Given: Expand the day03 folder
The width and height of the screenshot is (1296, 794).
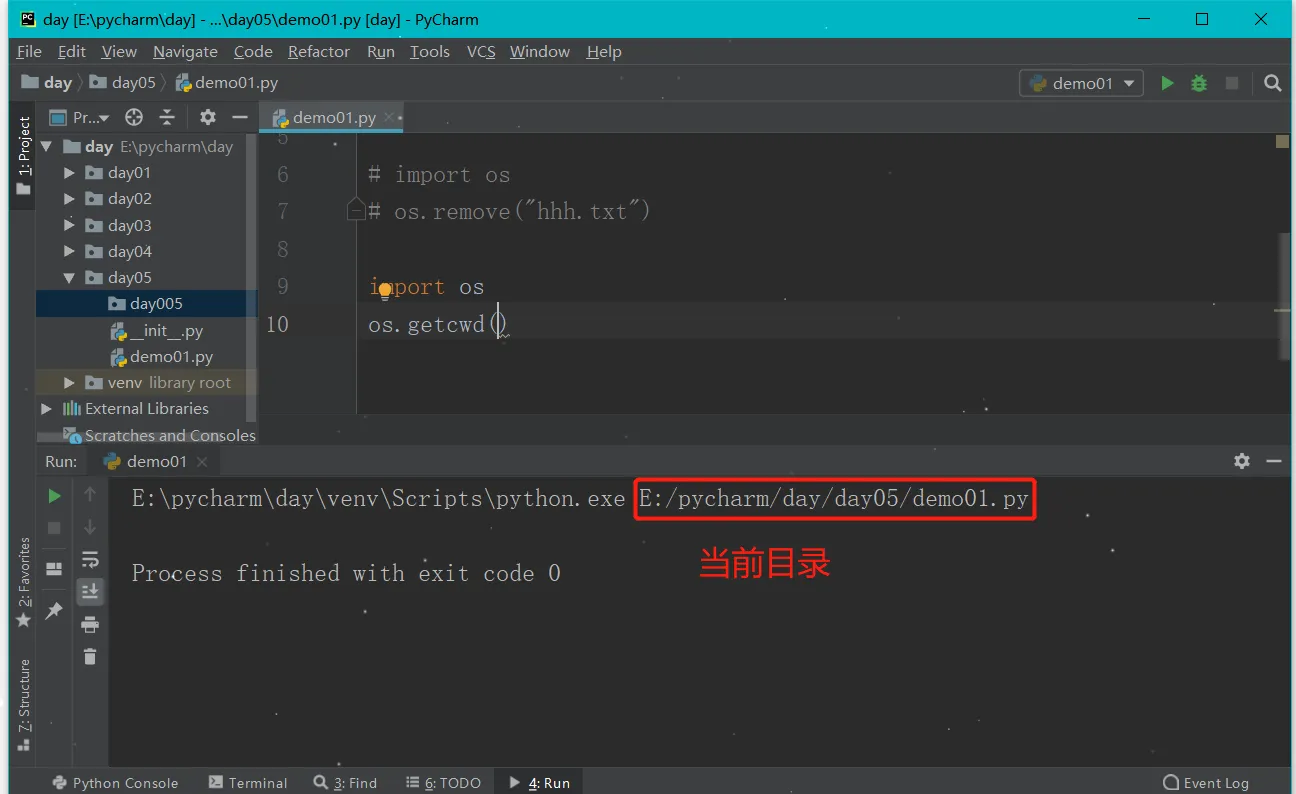Looking at the screenshot, I should tap(69, 225).
